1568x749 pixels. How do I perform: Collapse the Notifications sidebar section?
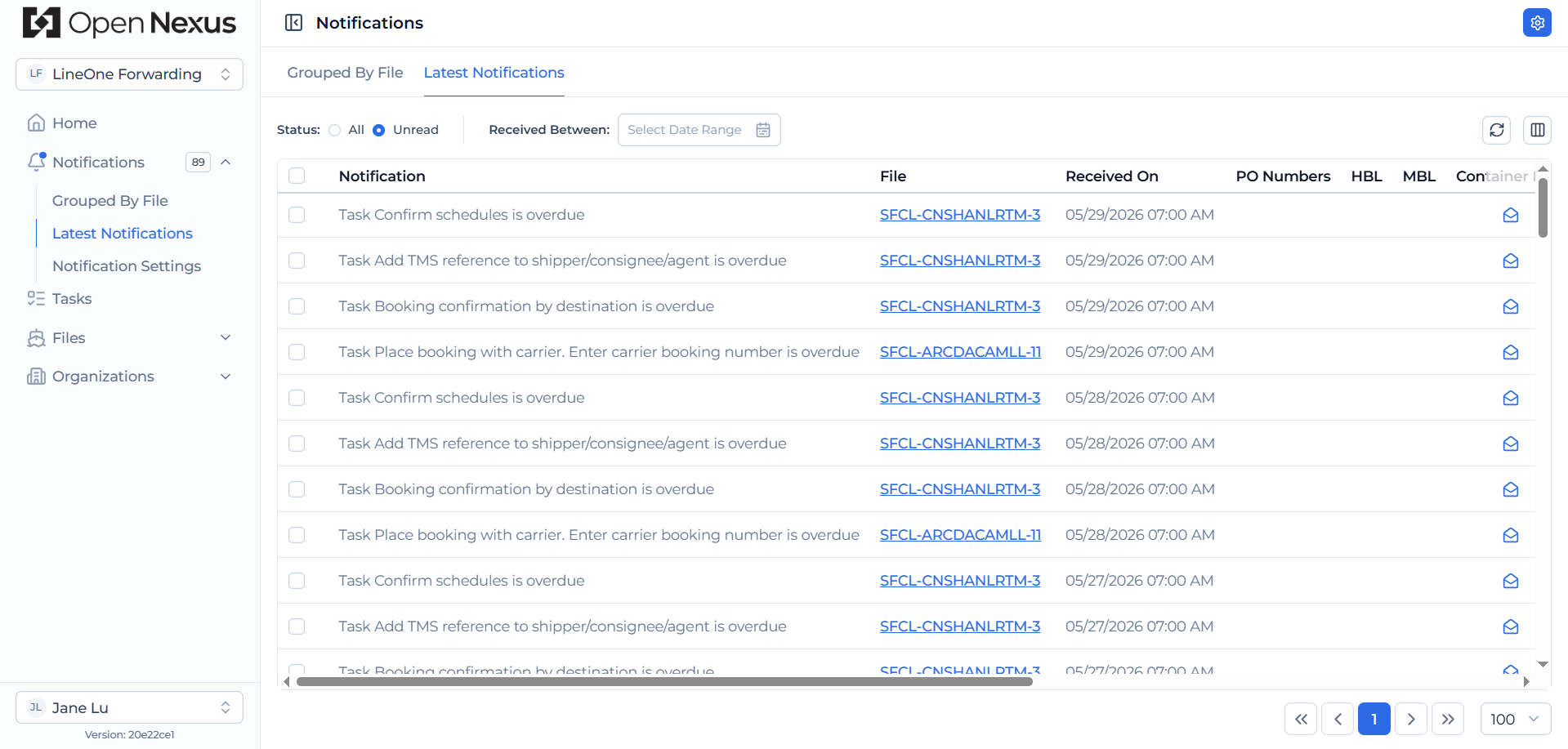(226, 162)
